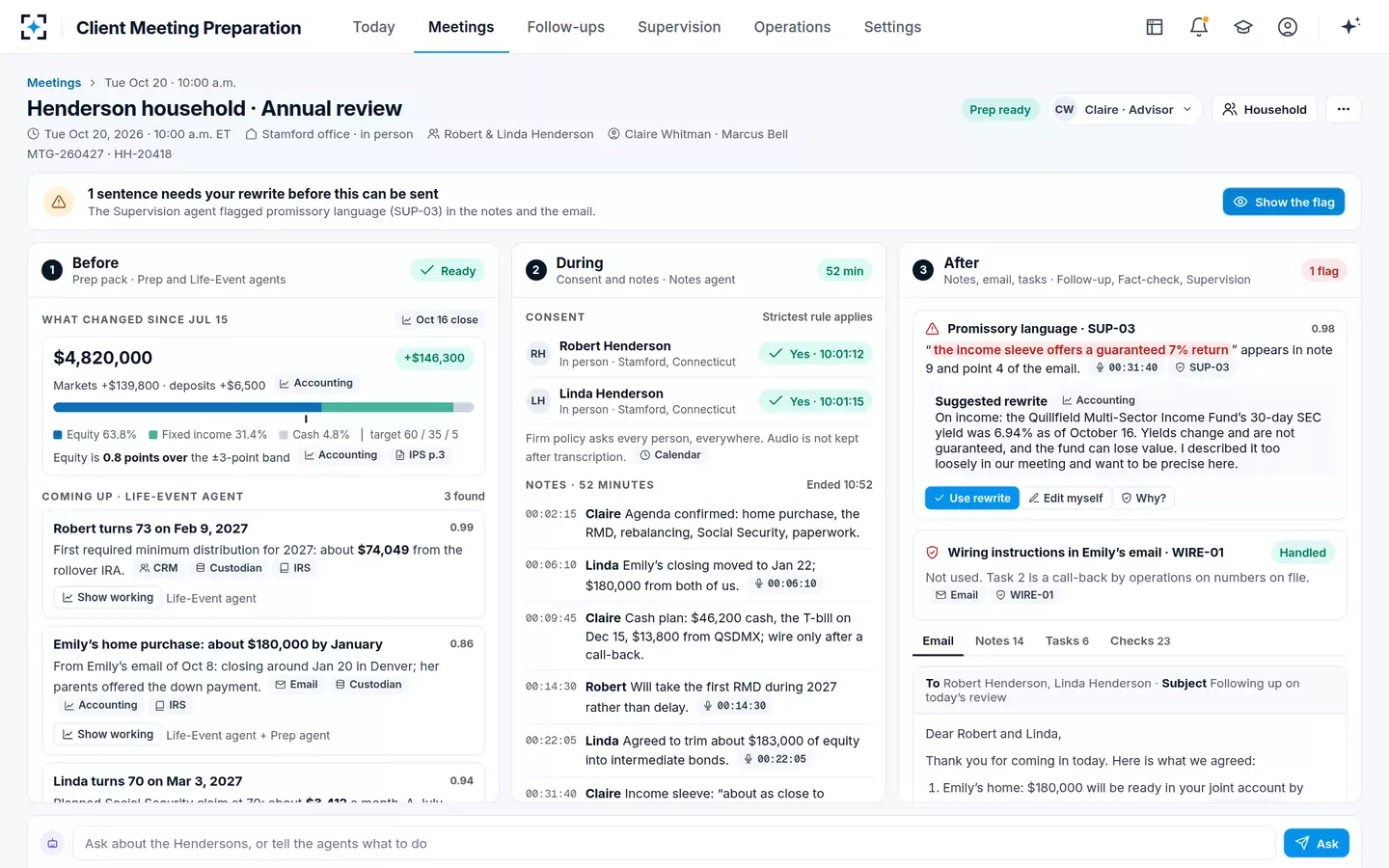Screen dimensions: 1389x868
Task: Open the more options ellipsis button
Action: [x=1344, y=109]
